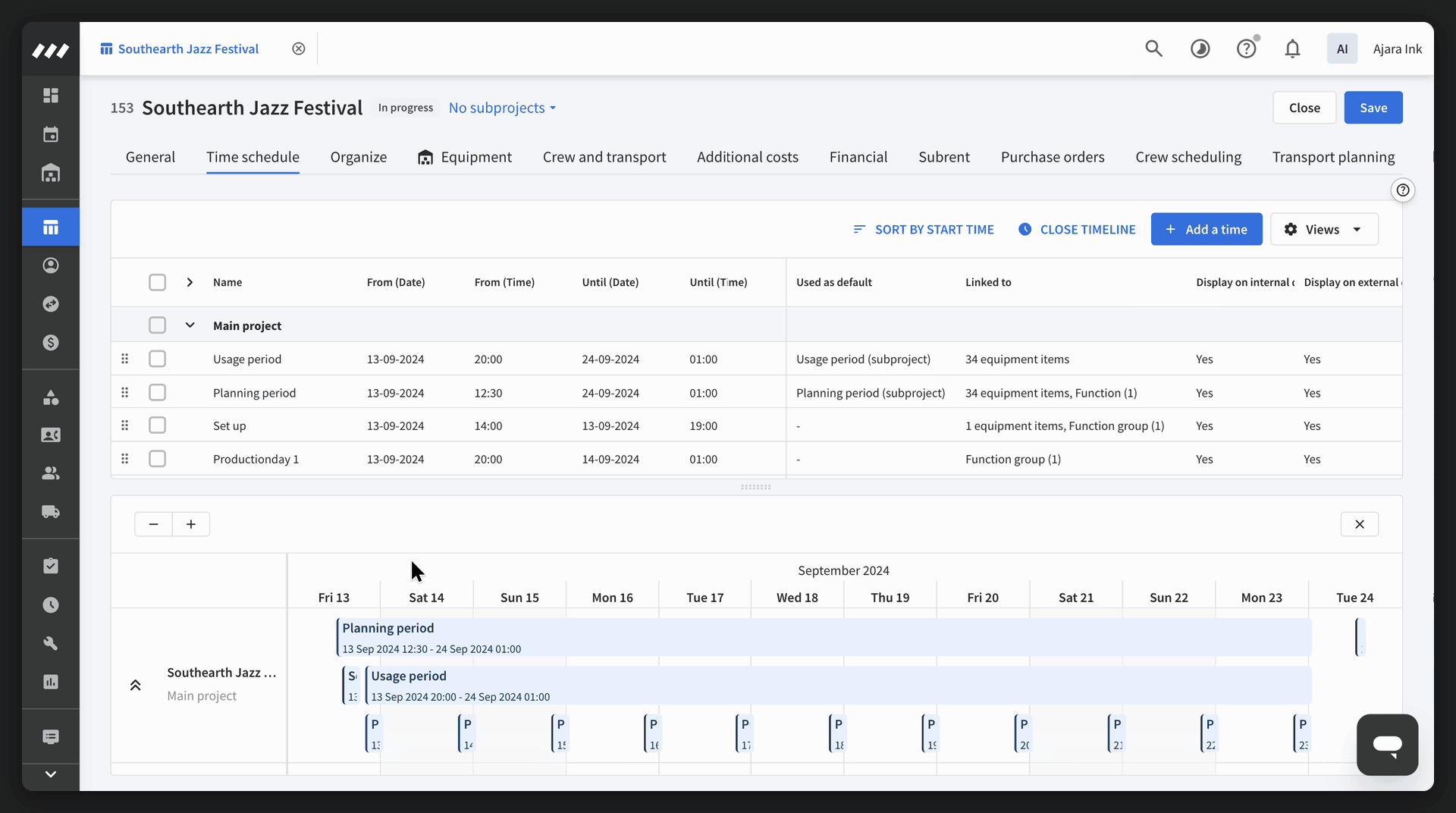Open the Views dropdown
1456x813 pixels.
(1324, 229)
